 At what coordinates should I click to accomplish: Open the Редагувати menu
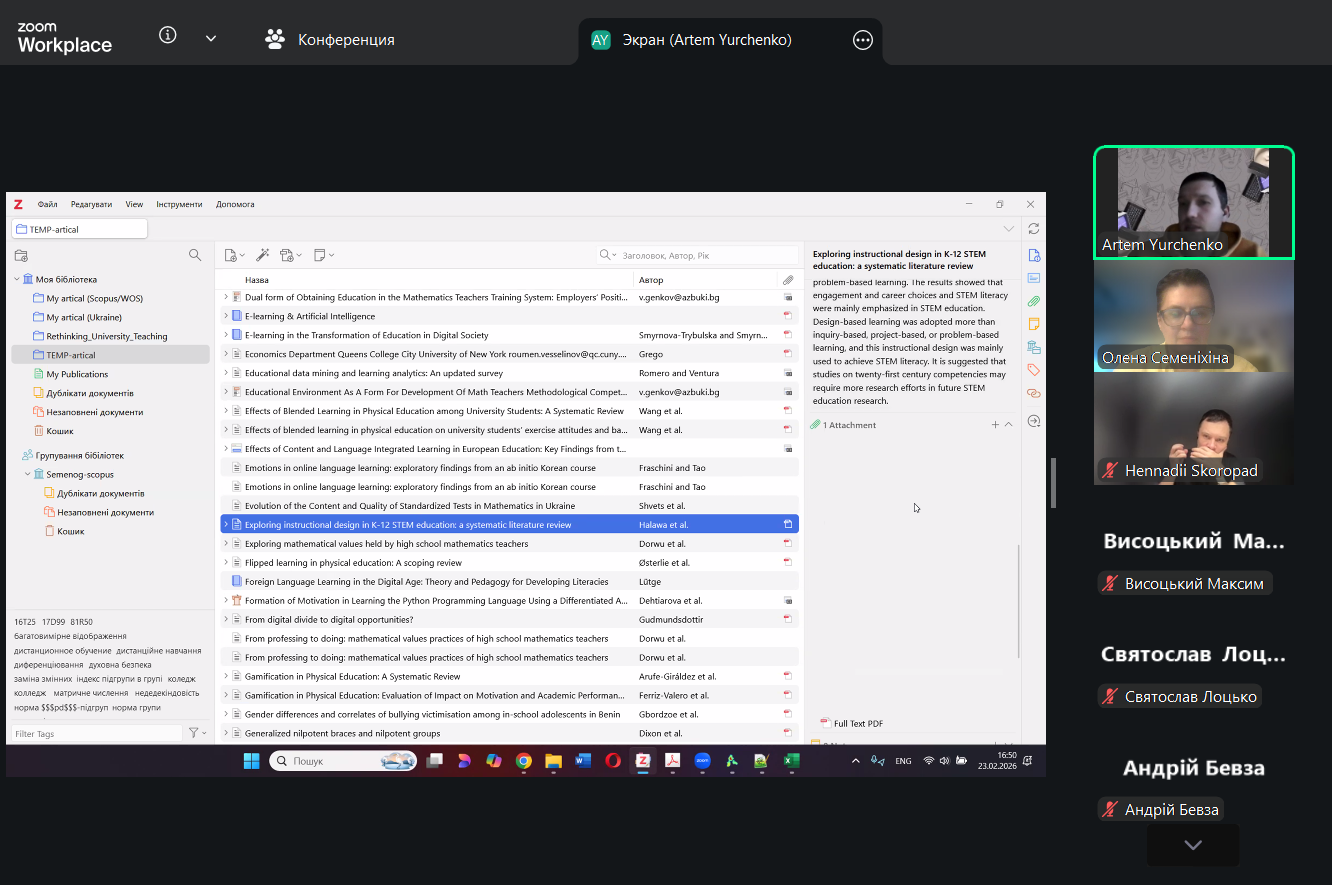pyautogui.click(x=91, y=204)
